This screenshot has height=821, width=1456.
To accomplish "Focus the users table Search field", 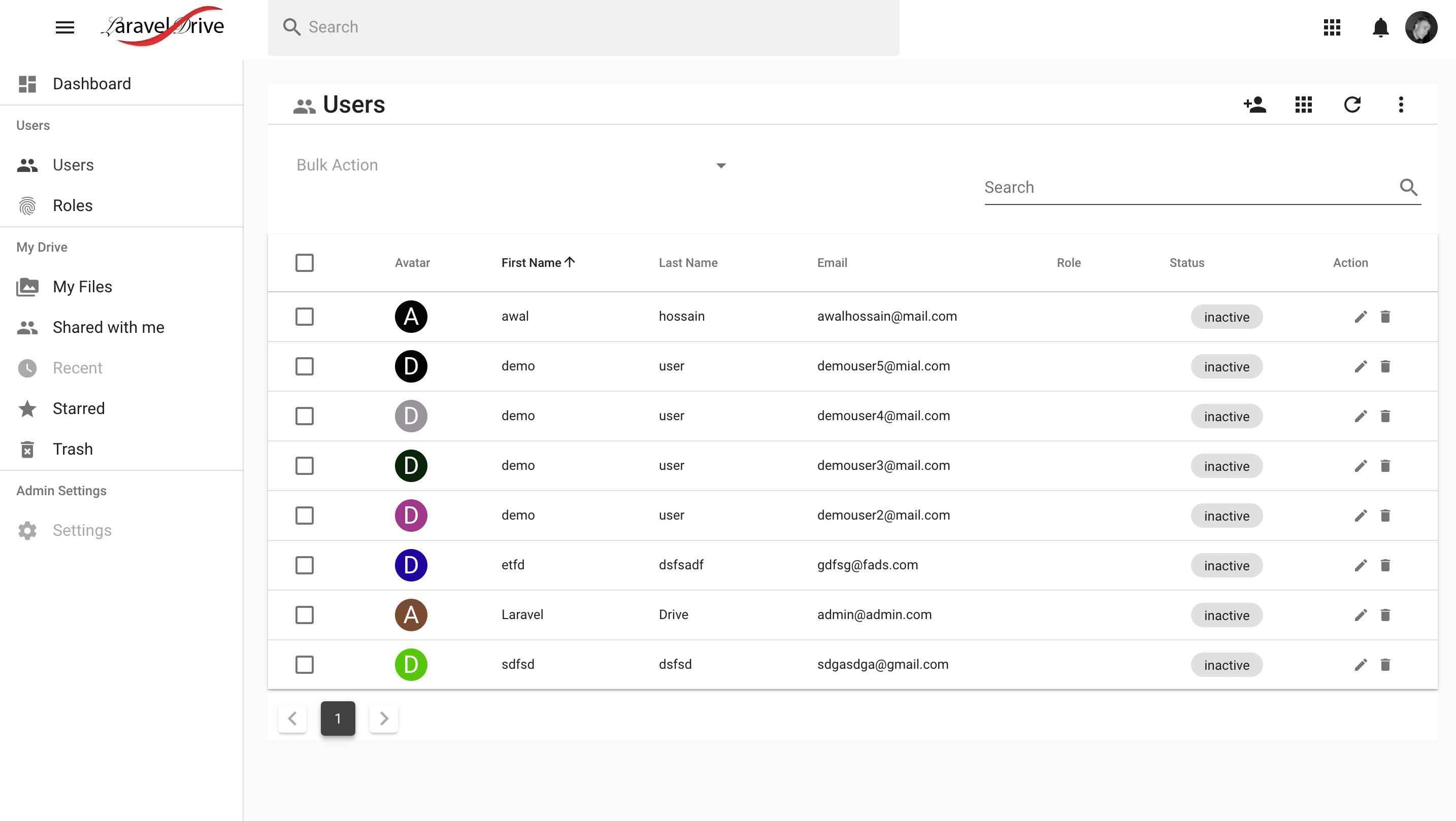I will click(1202, 187).
